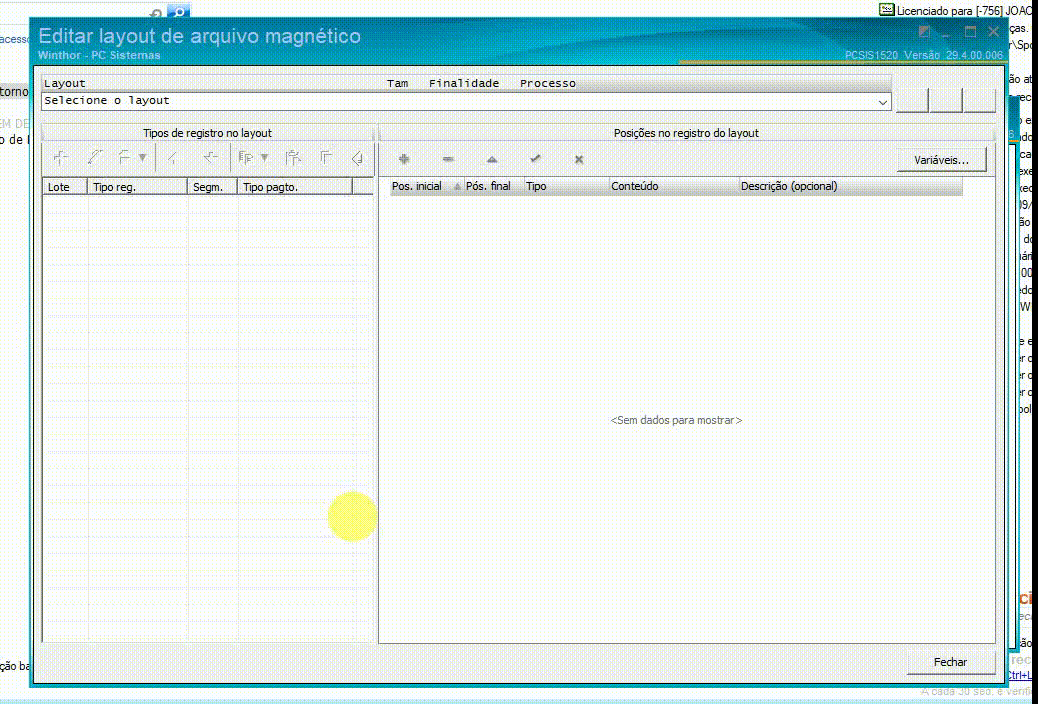Click the '<Sem dados para mostrar>' text
Viewport: 1038px width, 704px height.
click(676, 421)
